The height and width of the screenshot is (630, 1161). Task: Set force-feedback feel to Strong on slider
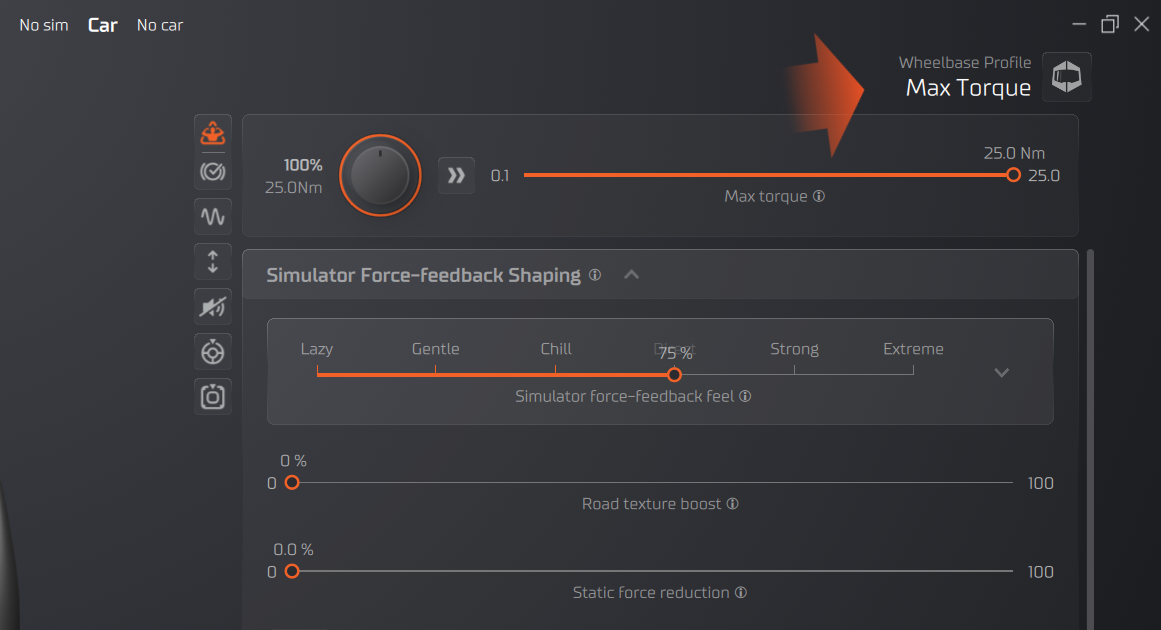pyautogui.click(x=793, y=374)
